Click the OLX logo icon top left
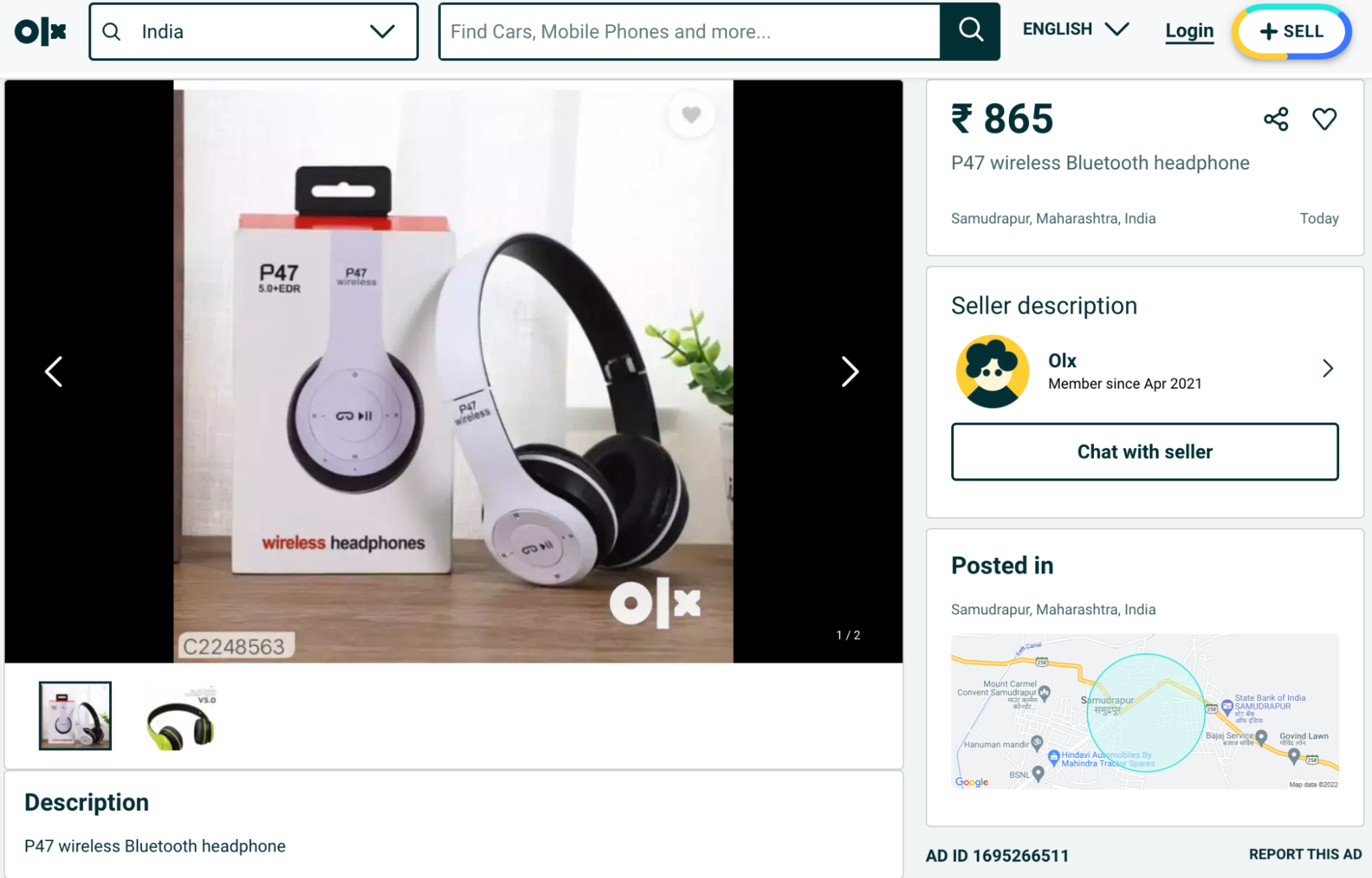 [x=40, y=30]
